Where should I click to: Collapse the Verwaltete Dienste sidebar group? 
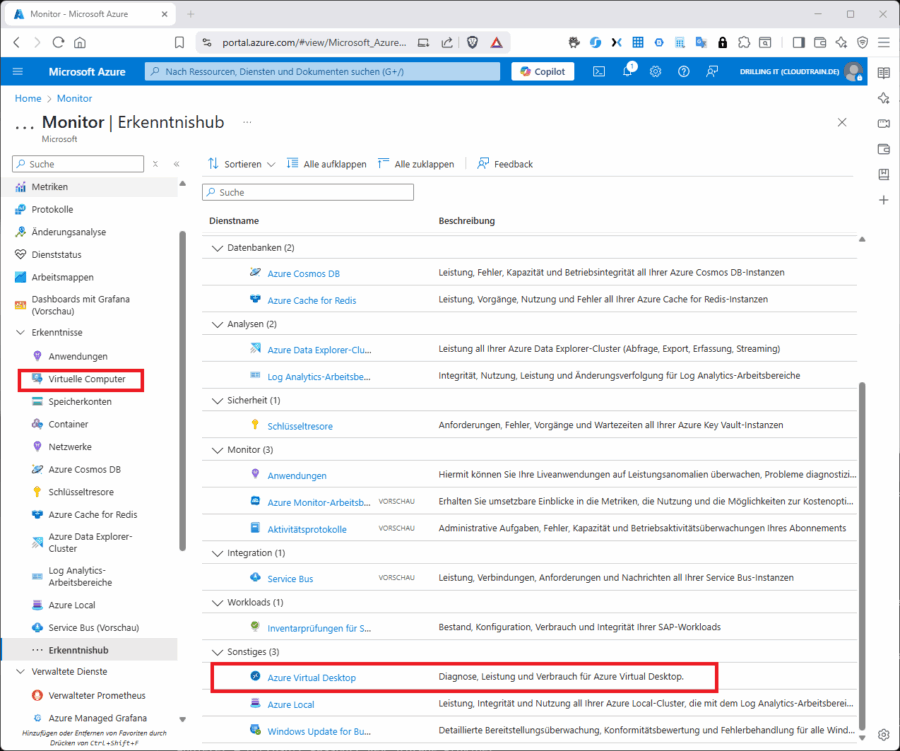pyautogui.click(x=21, y=672)
